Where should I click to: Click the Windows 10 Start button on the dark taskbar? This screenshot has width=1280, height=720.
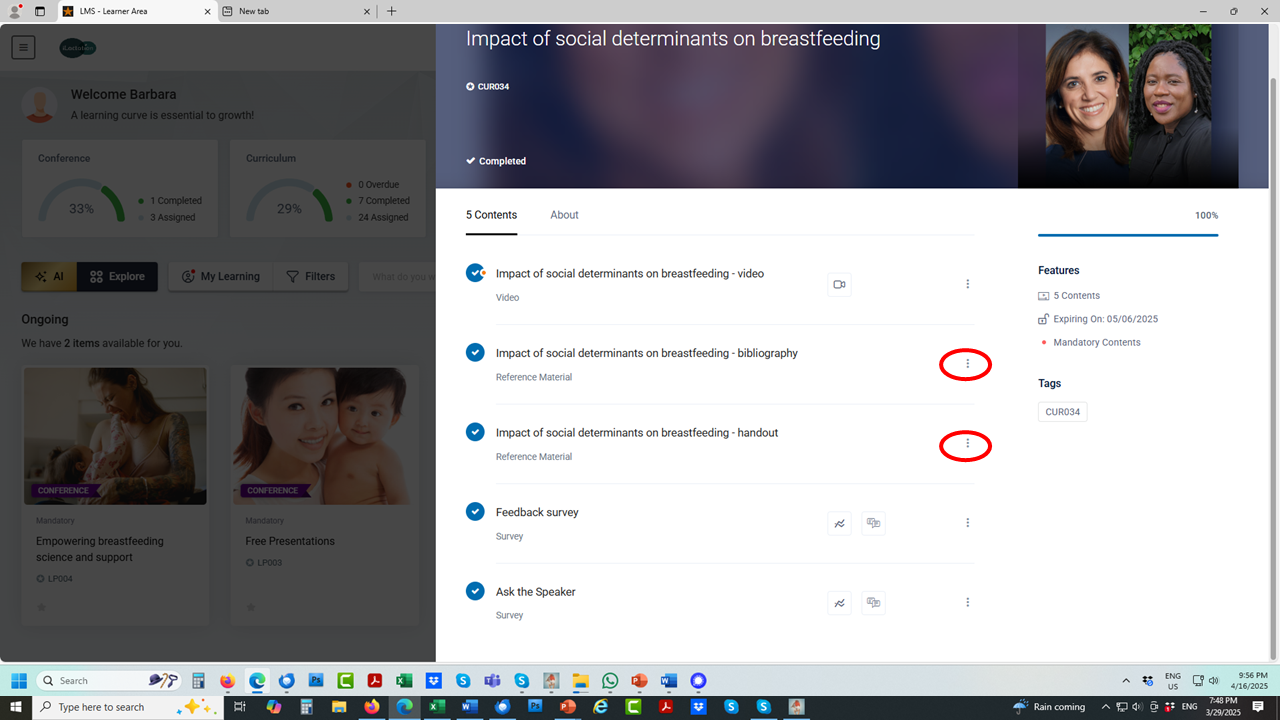[x=15, y=707]
